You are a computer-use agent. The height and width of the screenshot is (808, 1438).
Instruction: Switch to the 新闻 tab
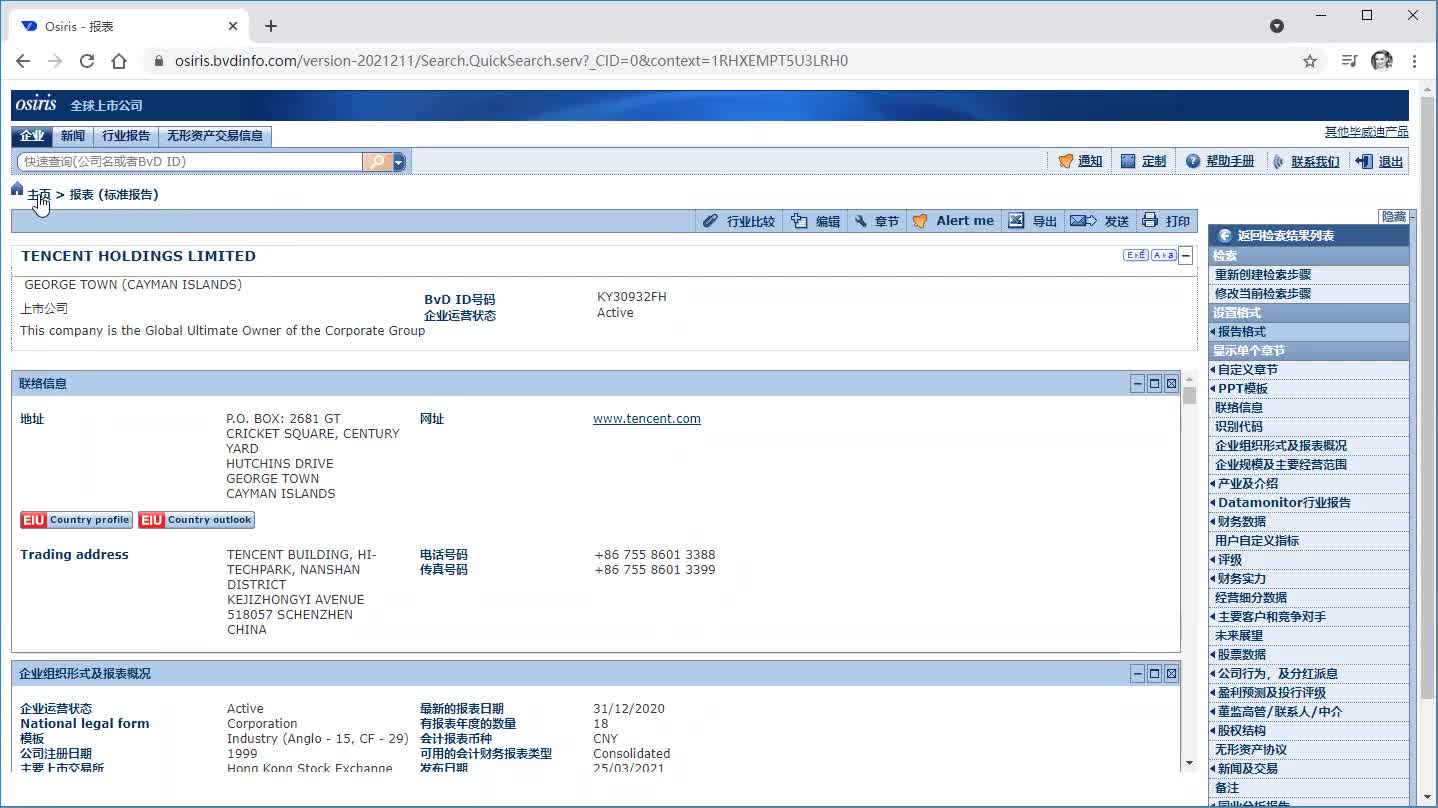(x=73, y=136)
